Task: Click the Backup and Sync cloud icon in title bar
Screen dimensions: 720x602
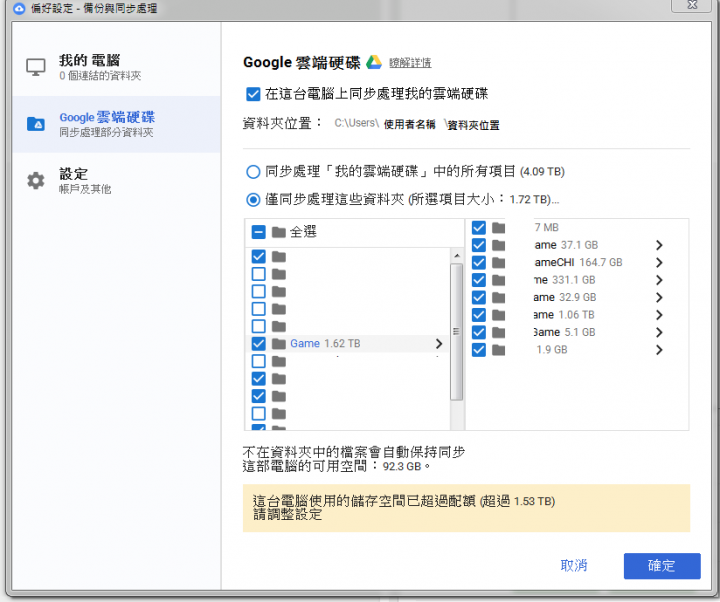Action: 19,8
